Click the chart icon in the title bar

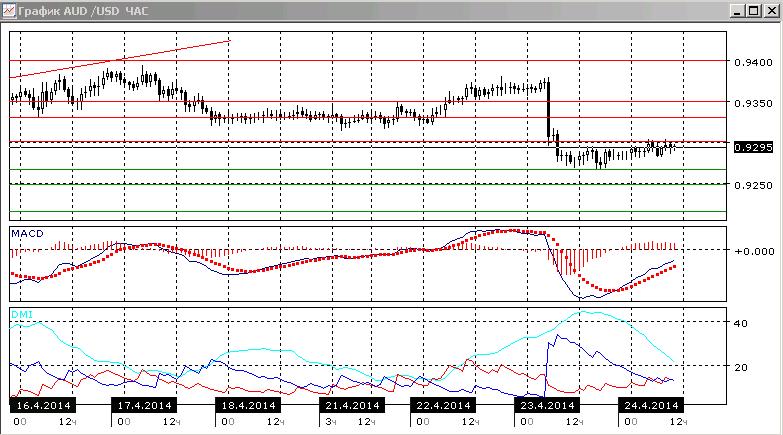[8, 10]
